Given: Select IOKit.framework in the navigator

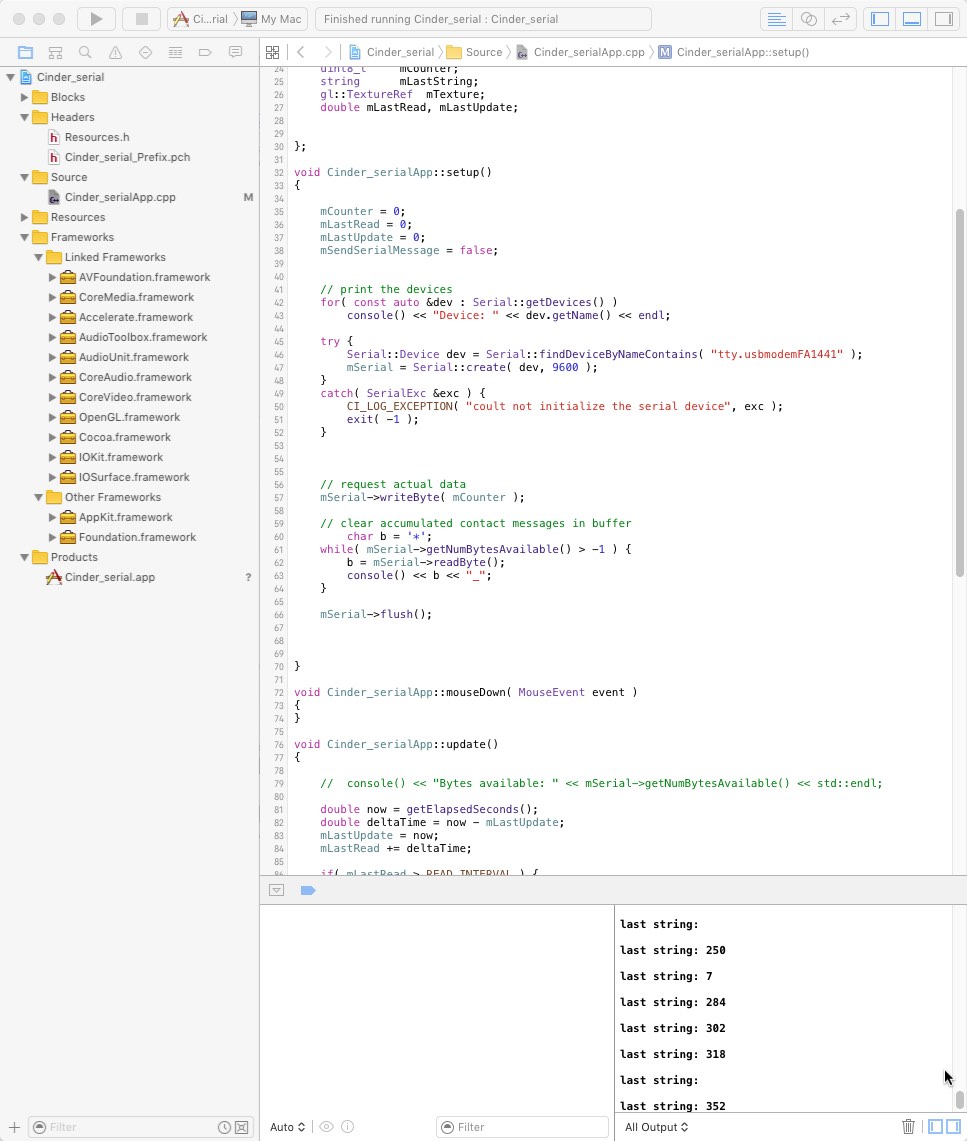Looking at the screenshot, I should click(x=121, y=457).
